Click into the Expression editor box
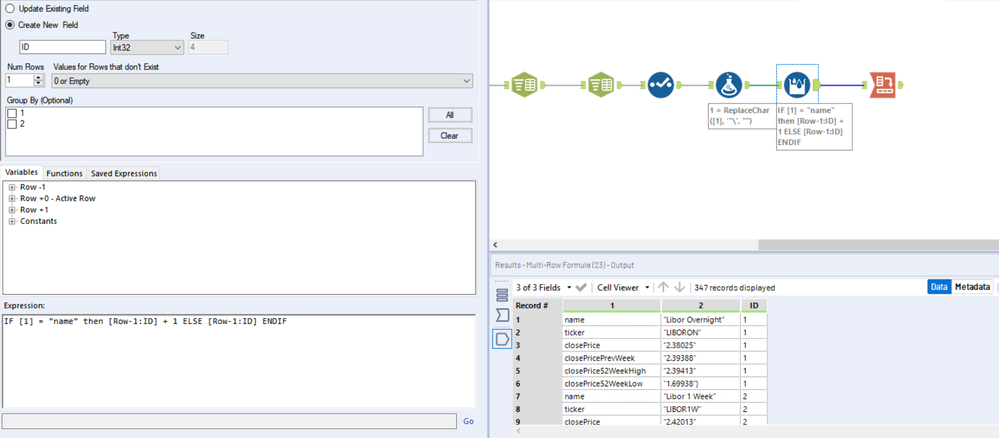The image size is (999, 438). point(239,361)
